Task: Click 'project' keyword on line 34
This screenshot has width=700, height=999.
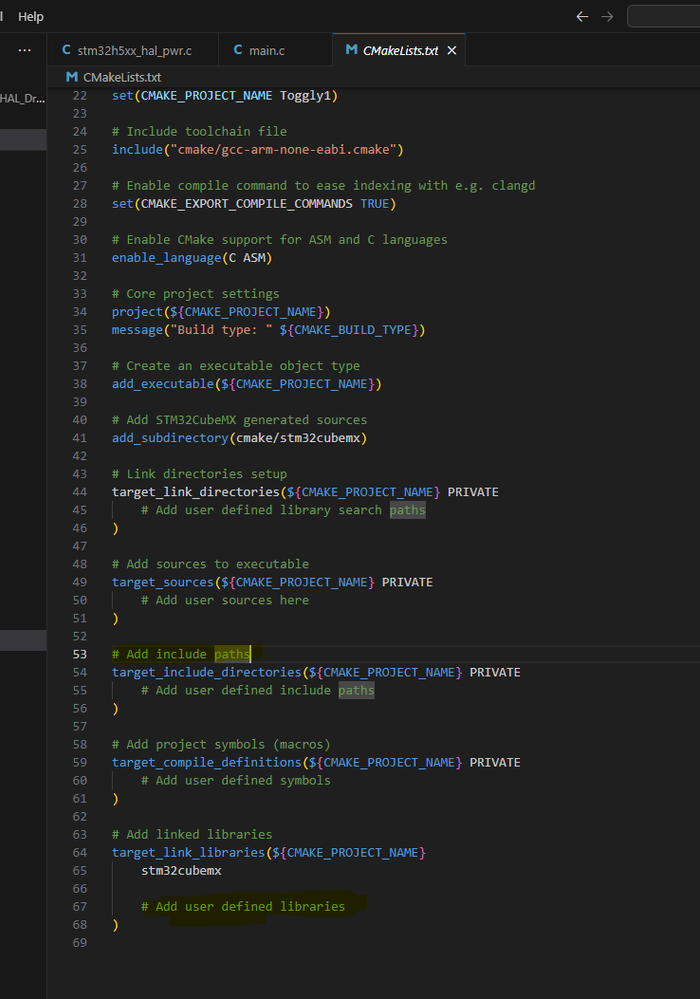Action: click(138, 312)
